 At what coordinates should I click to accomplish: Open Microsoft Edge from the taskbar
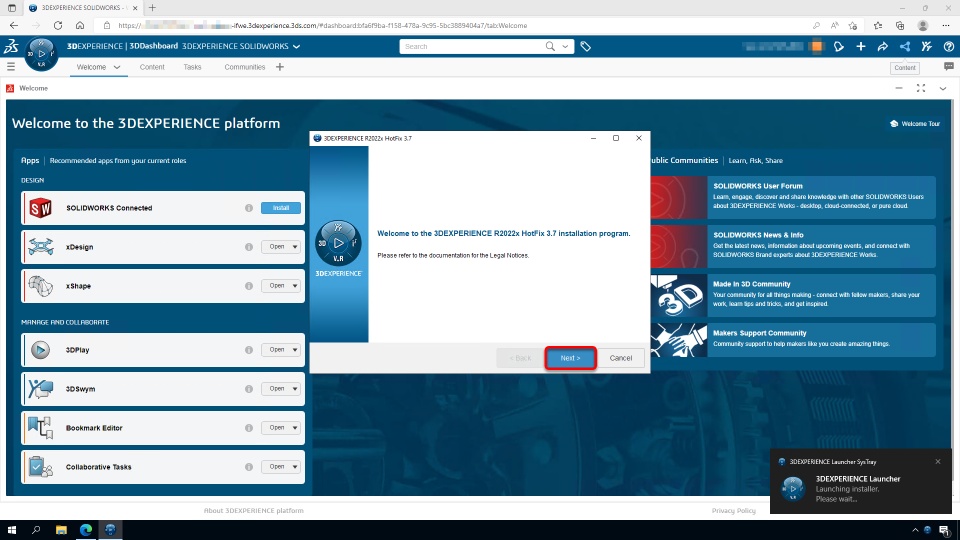[86, 530]
